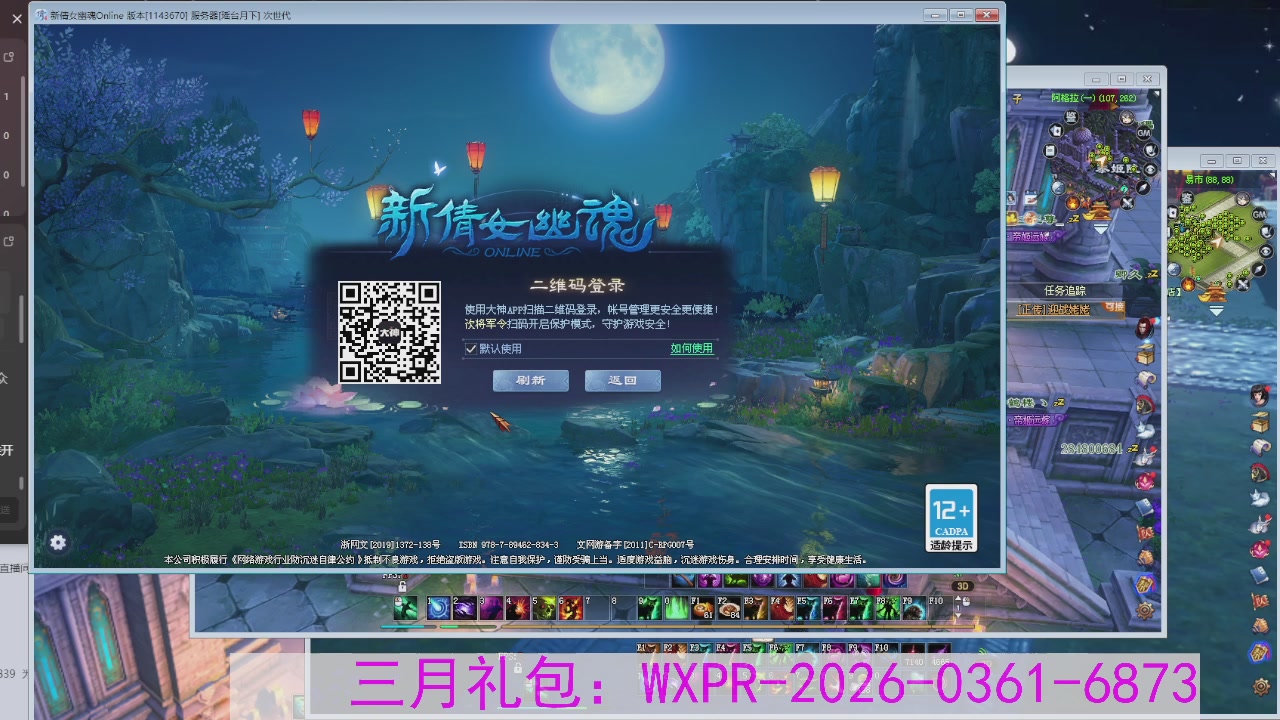This screenshot has height=720, width=1280.
Task: Open the settings gear in the login screen corner
Action: click(58, 542)
